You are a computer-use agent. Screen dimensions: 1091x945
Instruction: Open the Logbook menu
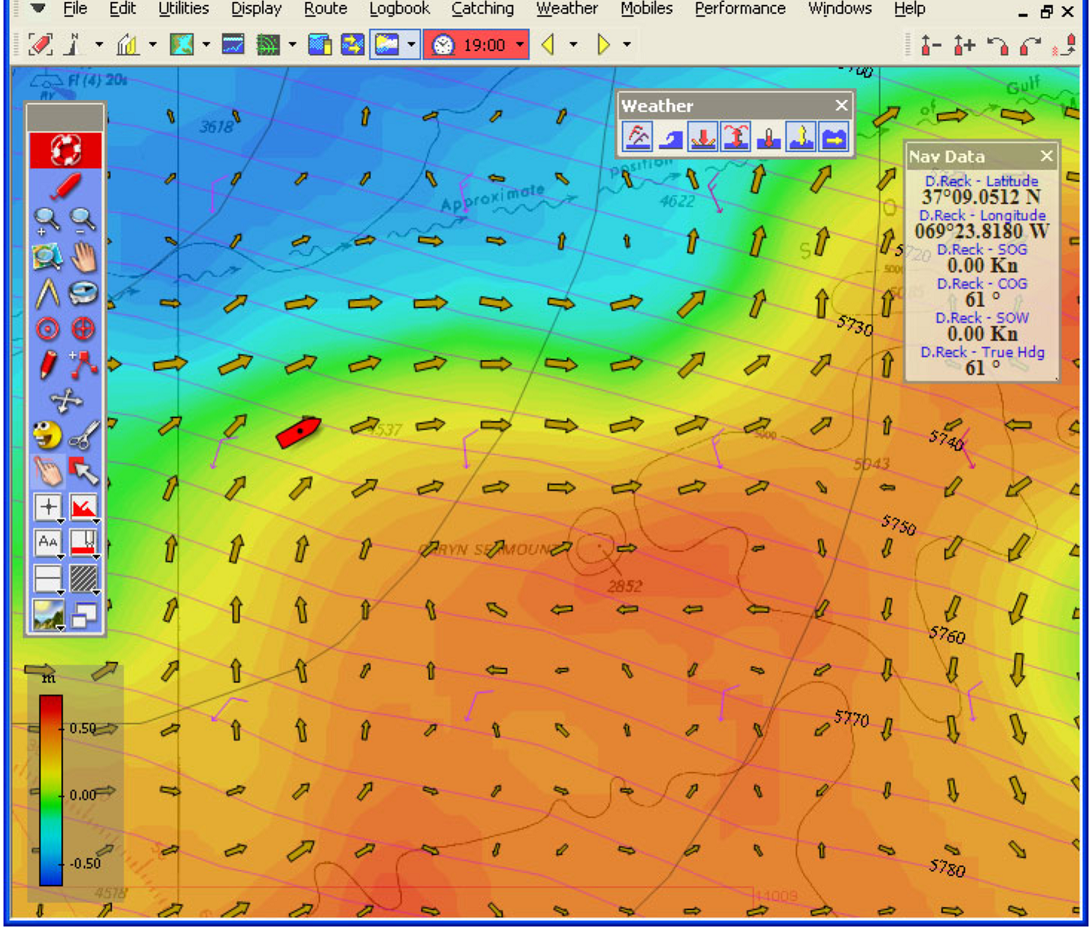coord(399,9)
